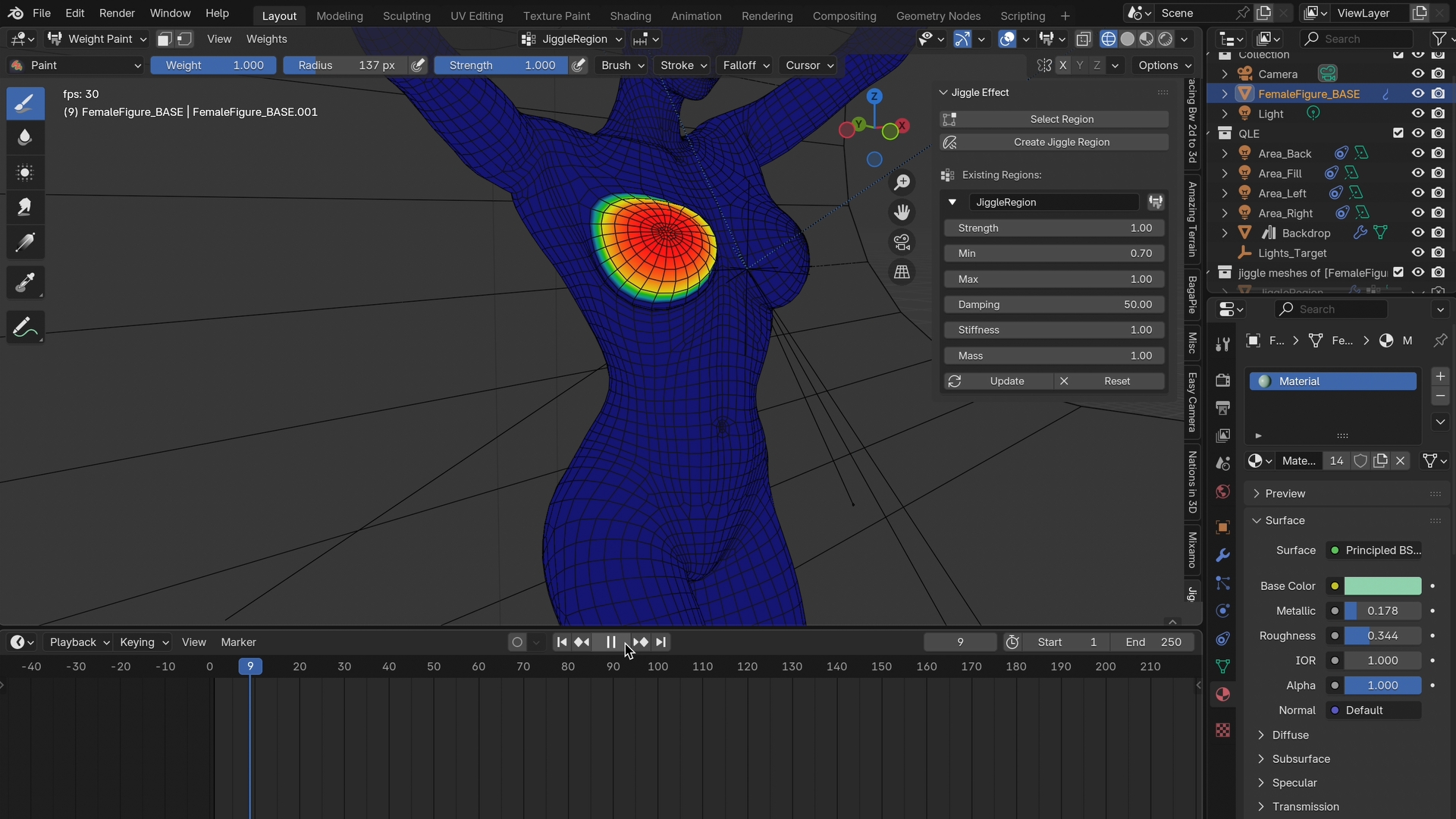Jump to end frame button
This screenshot has width=1456, height=819.
(661, 642)
